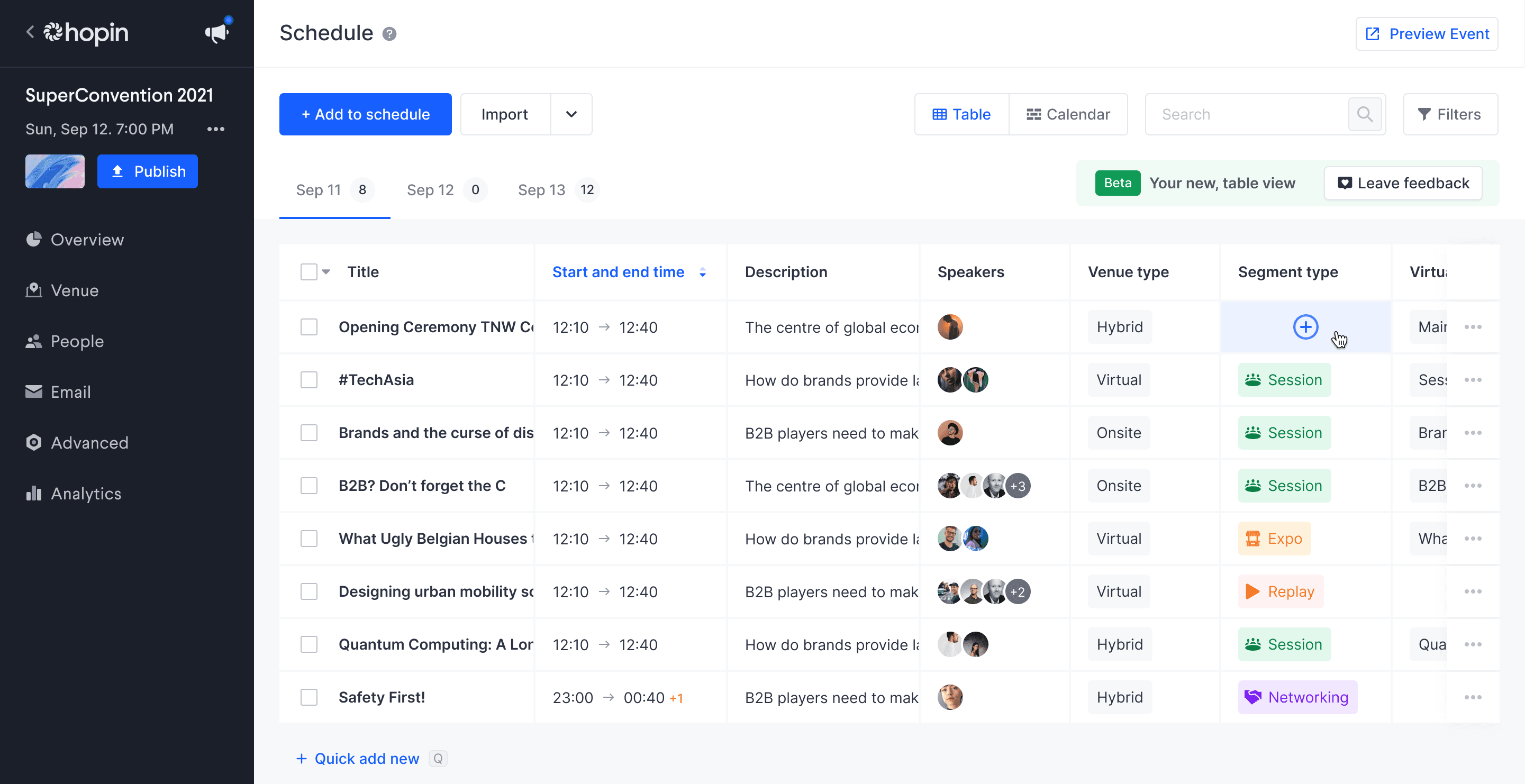Click the Add to schedule button

[365, 114]
